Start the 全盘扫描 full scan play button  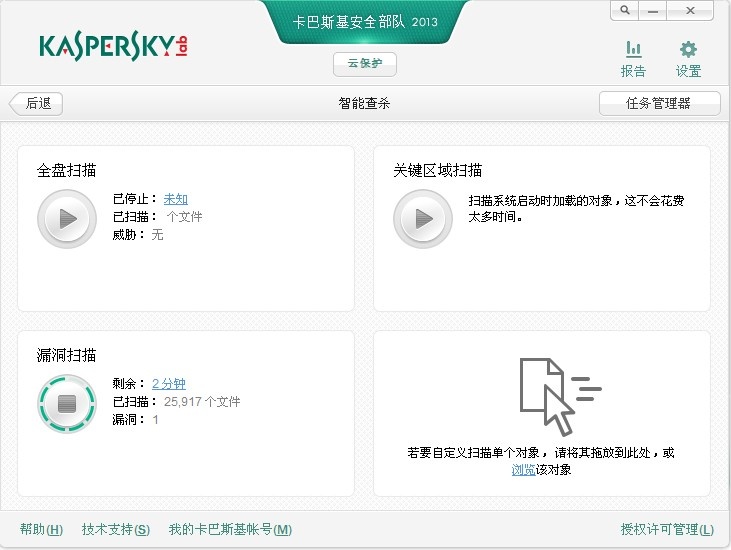tap(67, 219)
